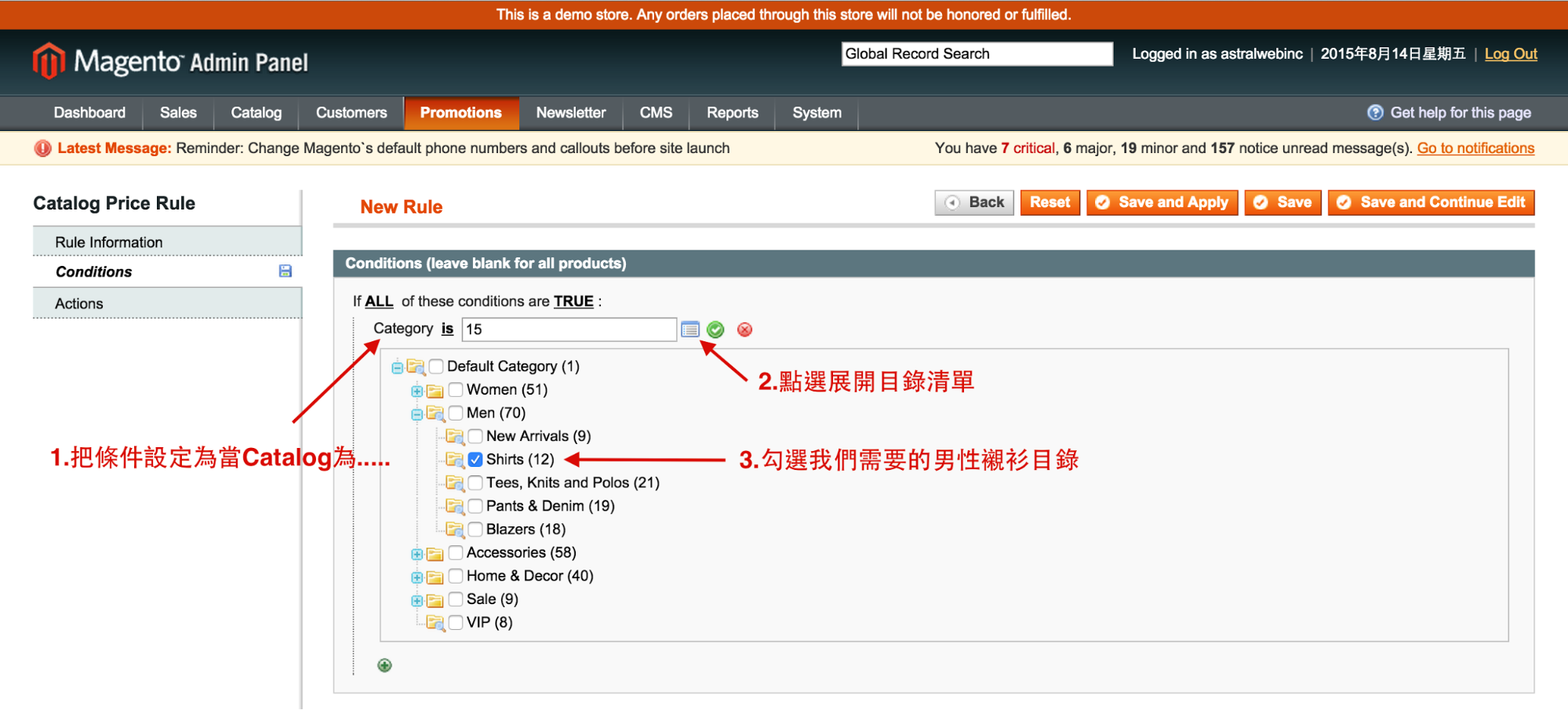Screen dimensions: 1568x710
Task: Click the Conditions tab save indicator icon
Action: [x=286, y=271]
